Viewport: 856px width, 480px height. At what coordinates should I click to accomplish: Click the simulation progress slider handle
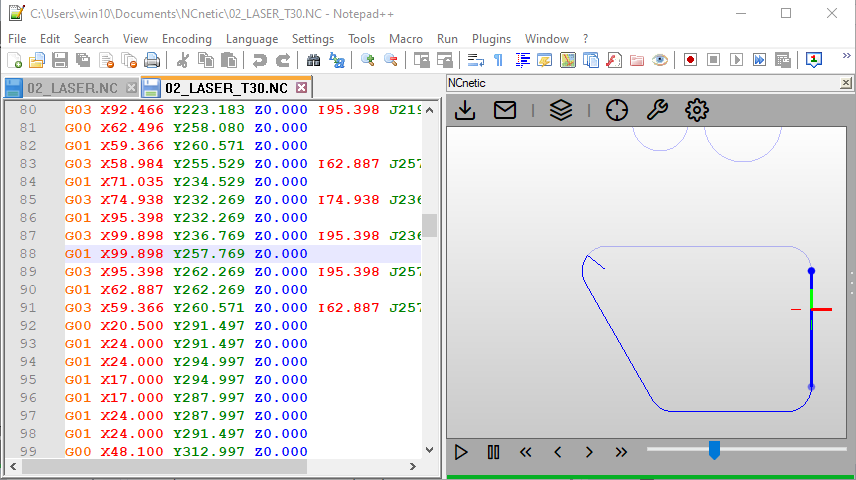pyautogui.click(x=714, y=451)
